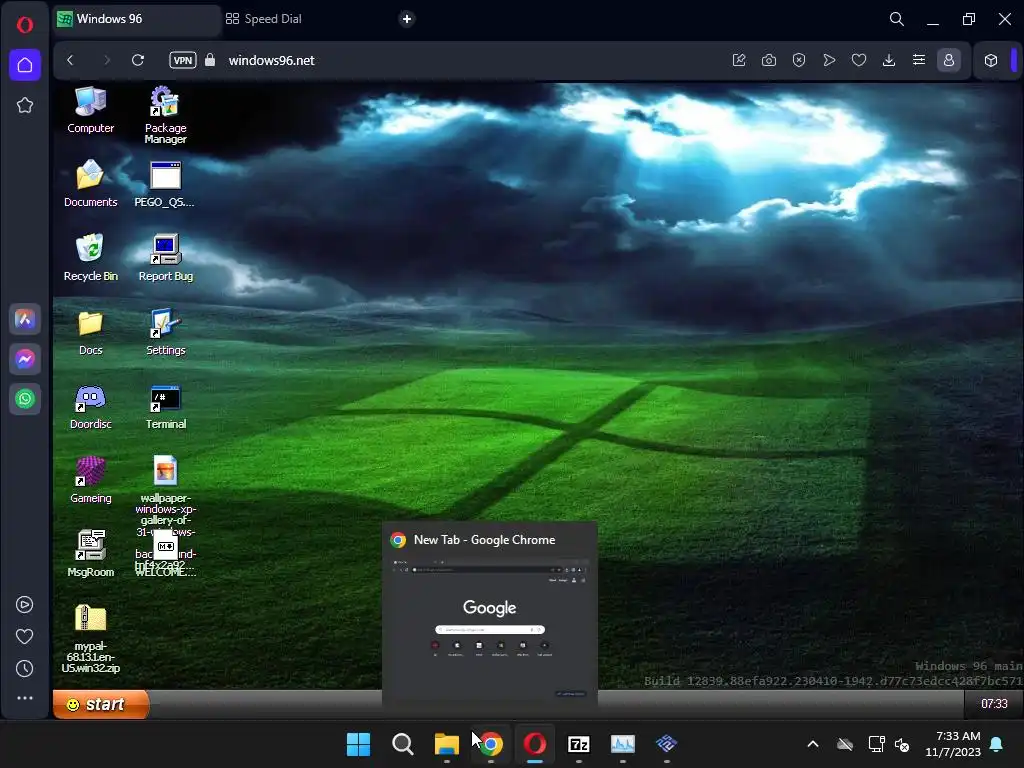Click the site lock security icon
This screenshot has width=1024, height=768.
click(x=210, y=60)
